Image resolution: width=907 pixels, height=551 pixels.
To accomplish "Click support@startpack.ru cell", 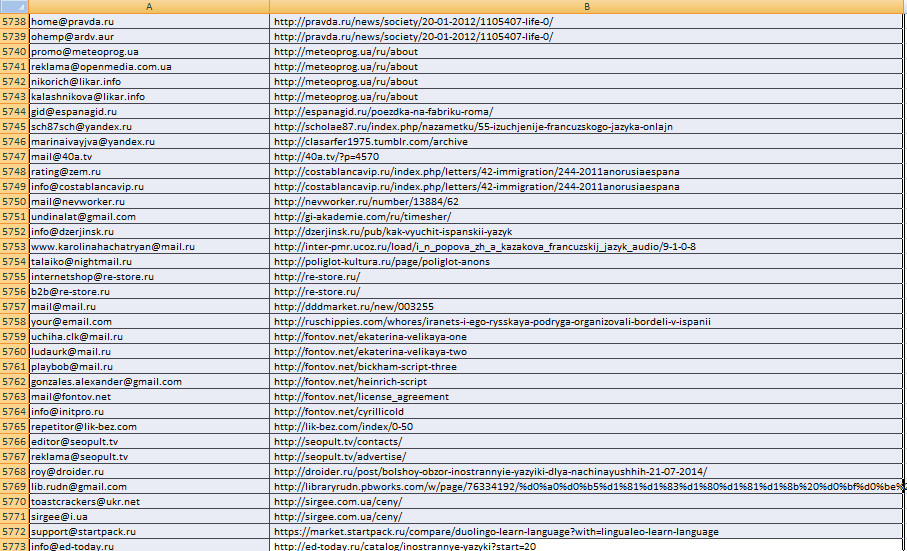I will tap(149, 531).
